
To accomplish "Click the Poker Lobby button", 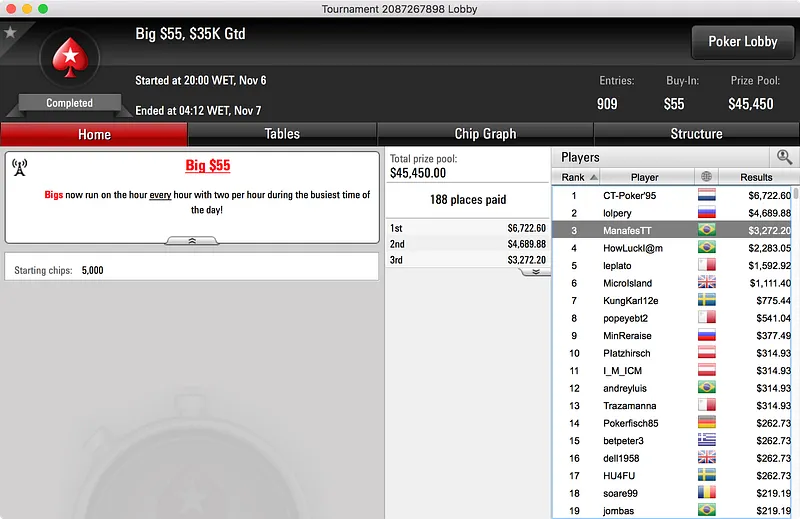I will pos(743,42).
